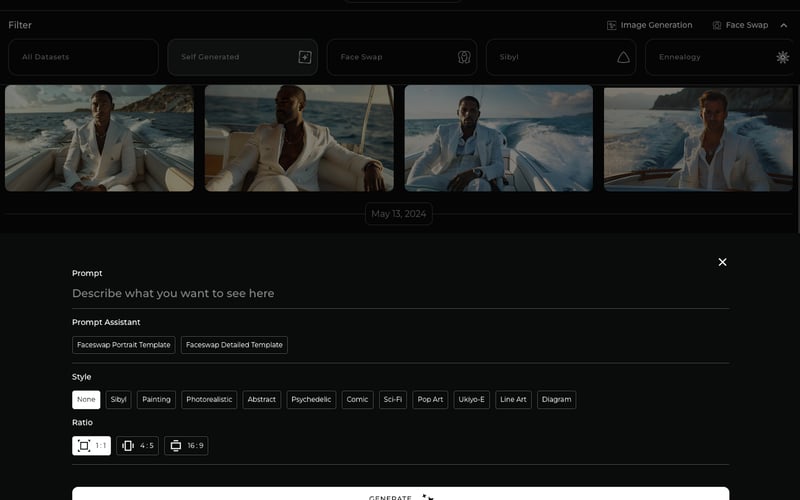Select the Abstract style option
This screenshot has width=800, height=500.
point(262,399)
